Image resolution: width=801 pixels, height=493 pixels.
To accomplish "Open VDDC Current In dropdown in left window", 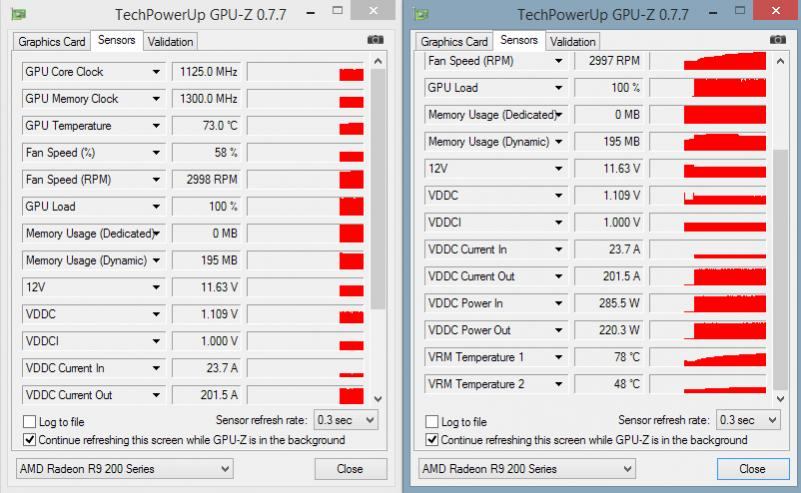I will pyautogui.click(x=156, y=368).
